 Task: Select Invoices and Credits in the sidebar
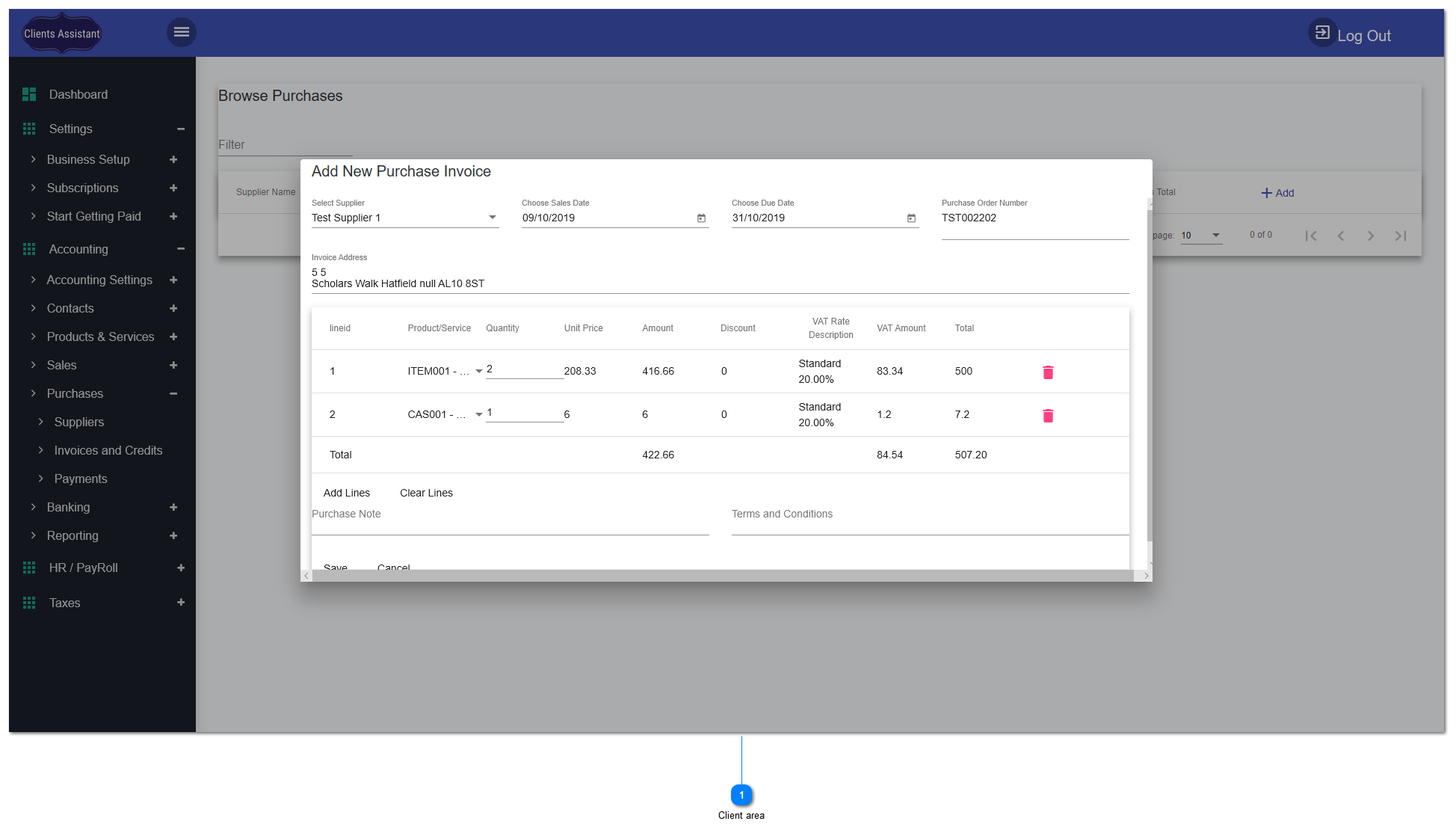tap(108, 450)
